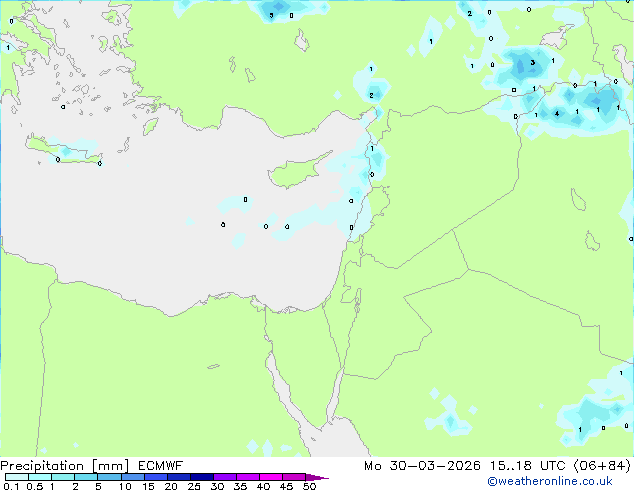
Task: Click the rainfall value '4' on the map
Action: point(557,114)
